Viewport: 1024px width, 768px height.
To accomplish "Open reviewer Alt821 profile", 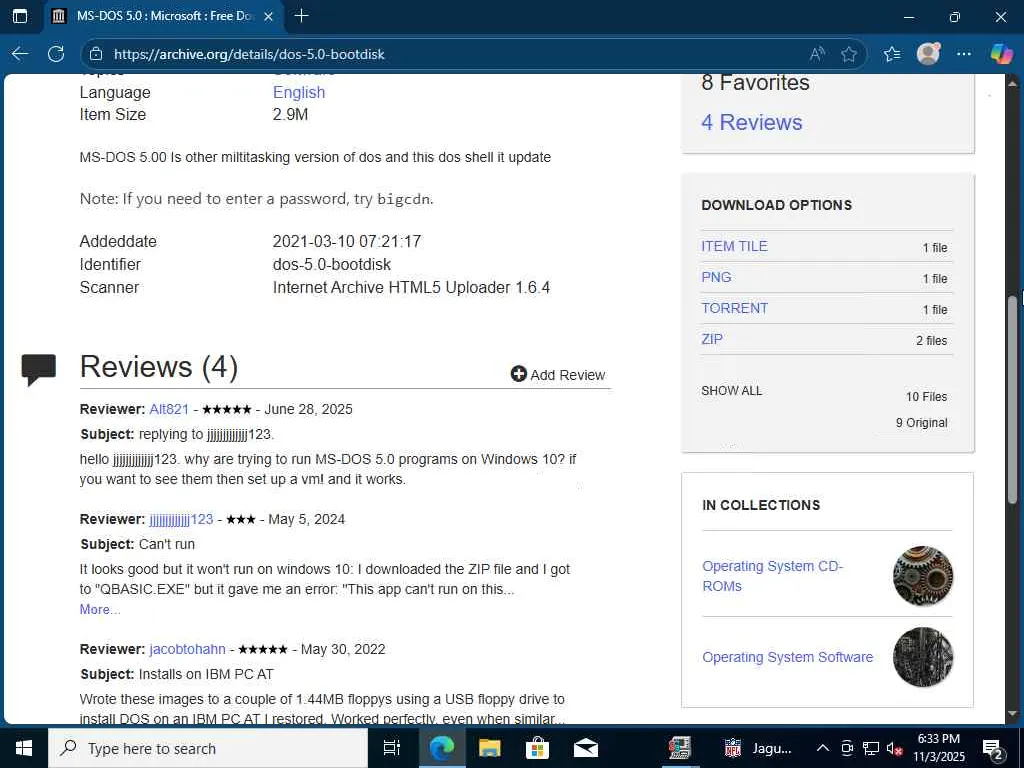I will (169, 409).
